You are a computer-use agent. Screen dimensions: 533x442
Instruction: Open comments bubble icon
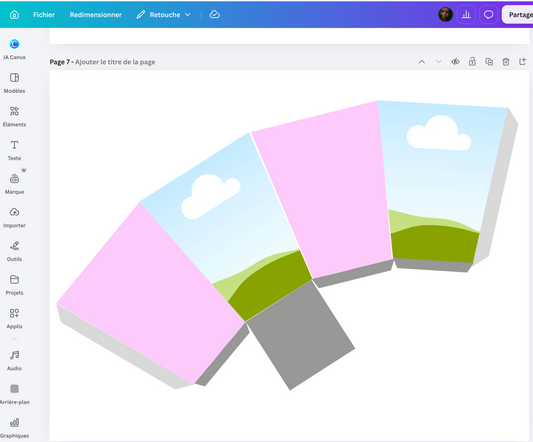[488, 15]
